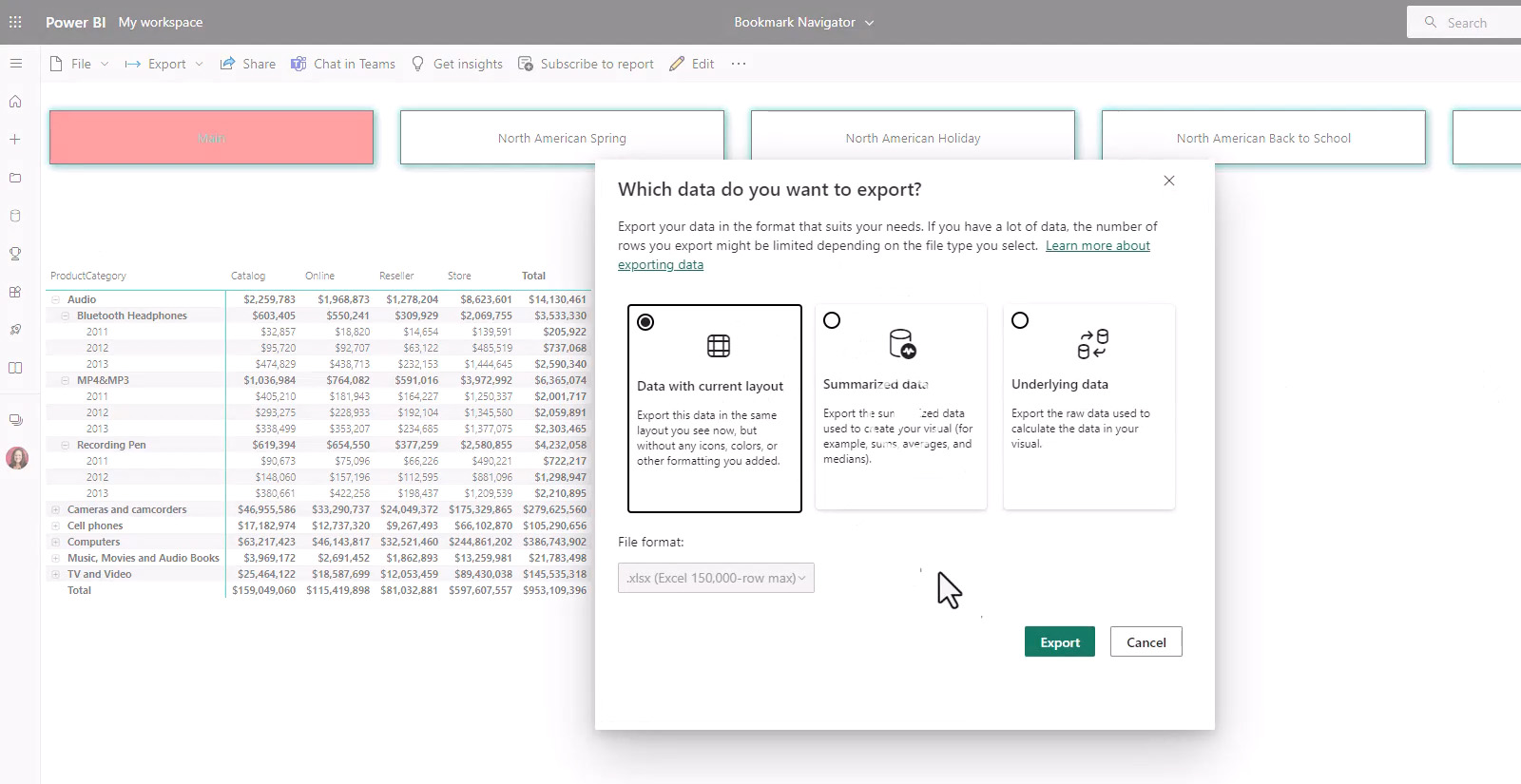The width and height of the screenshot is (1521, 784).
Task: Collapse the Recording Pen row
Action: tap(66, 445)
